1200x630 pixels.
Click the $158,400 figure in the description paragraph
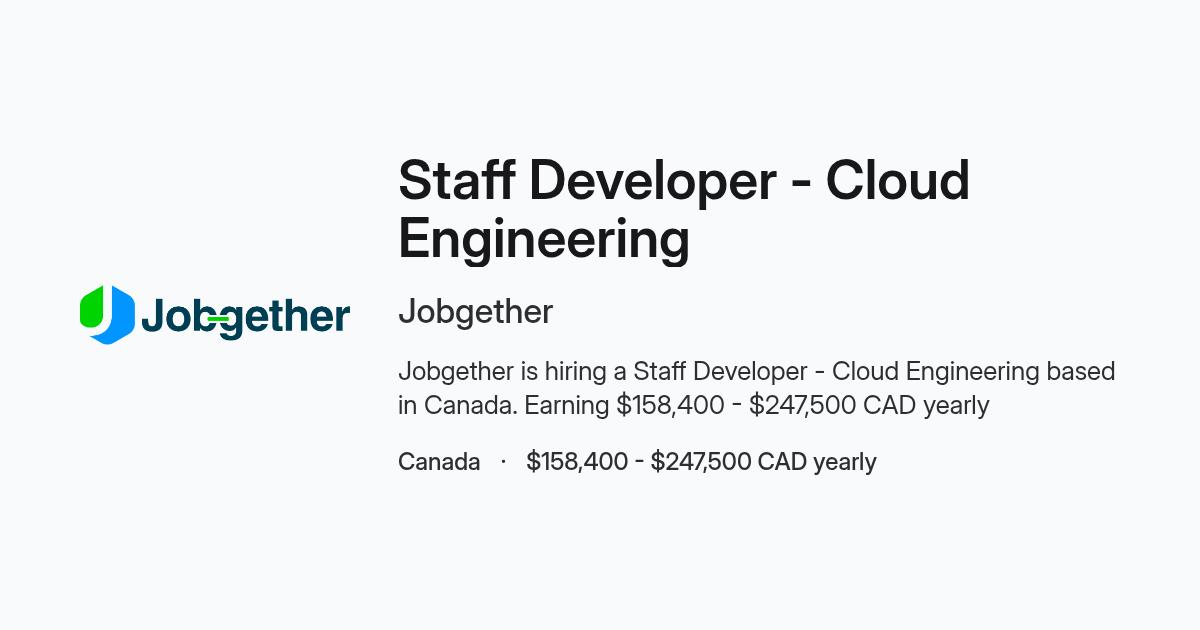[x=670, y=406]
